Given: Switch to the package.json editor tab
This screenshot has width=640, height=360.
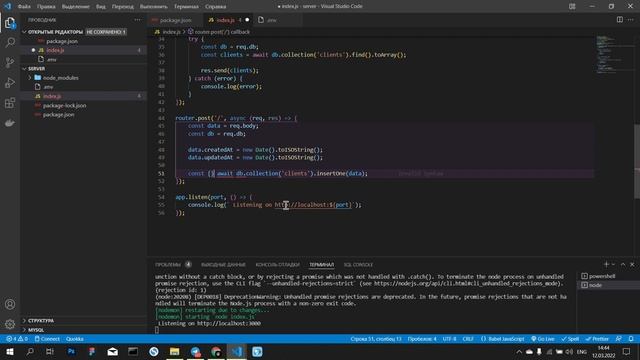Looking at the screenshot, I should (x=175, y=20).
